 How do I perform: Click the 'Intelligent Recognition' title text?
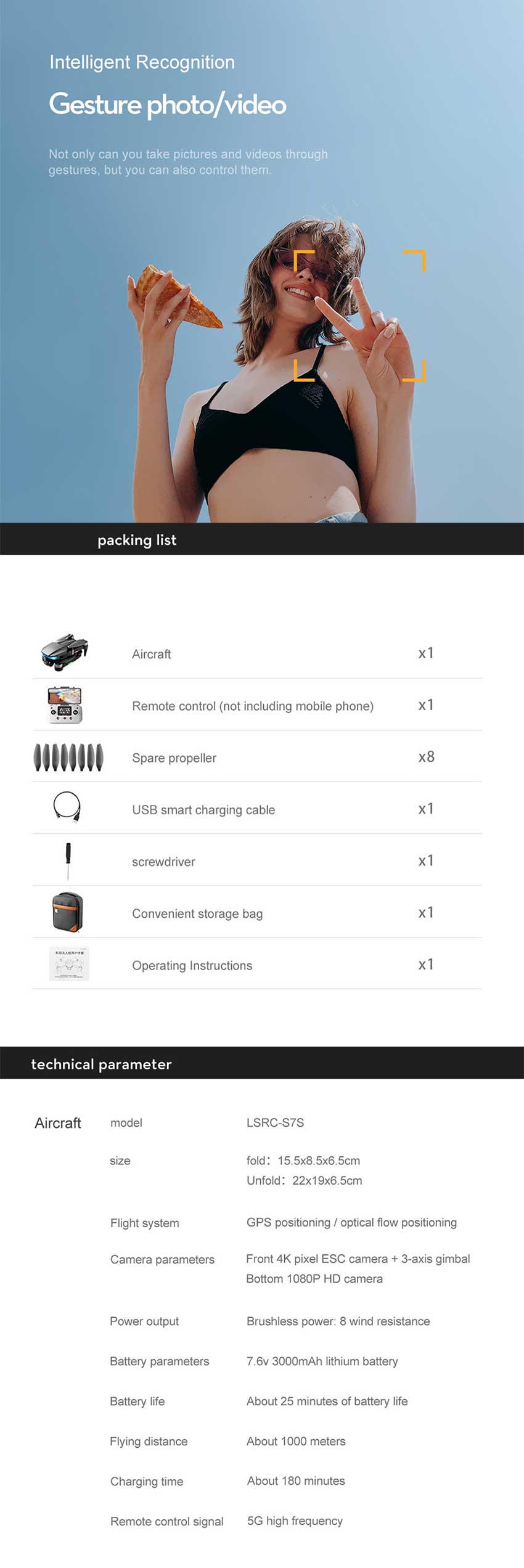[142, 62]
